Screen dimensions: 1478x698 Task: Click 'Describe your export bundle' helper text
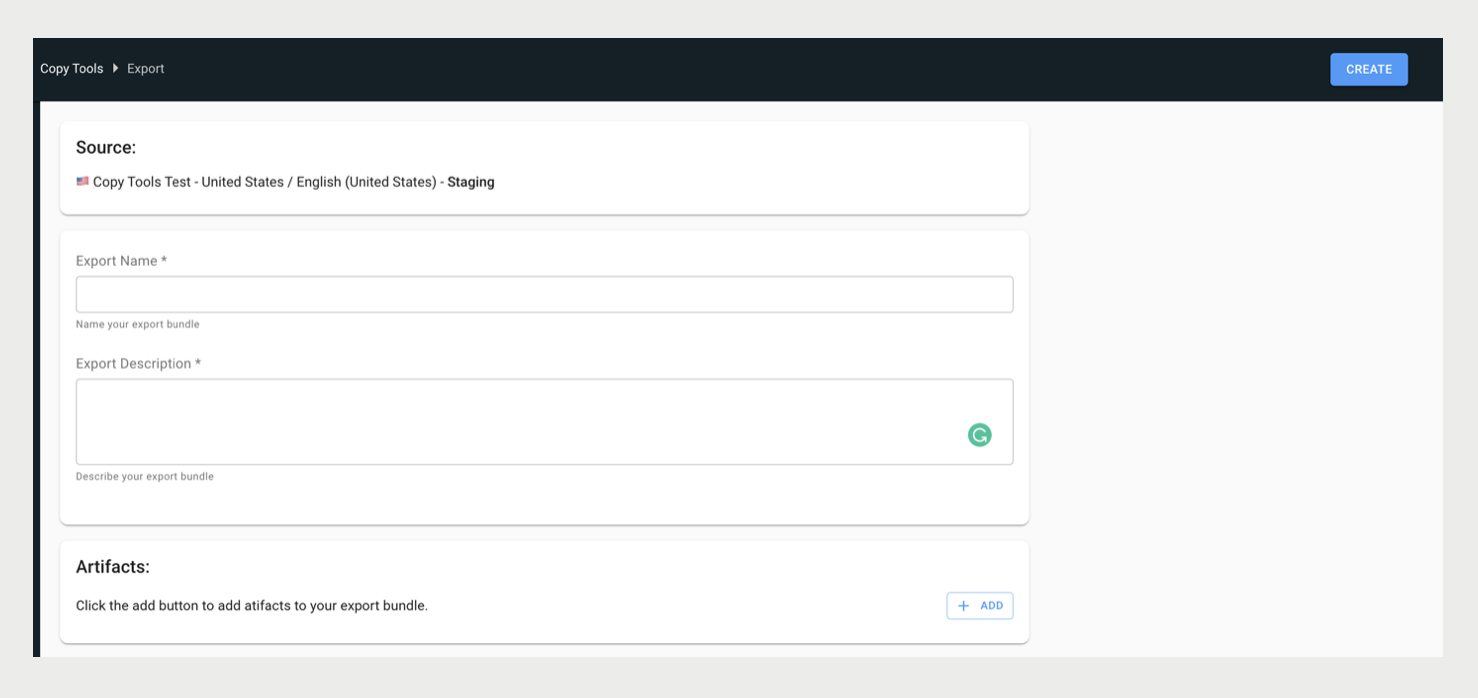pos(145,477)
